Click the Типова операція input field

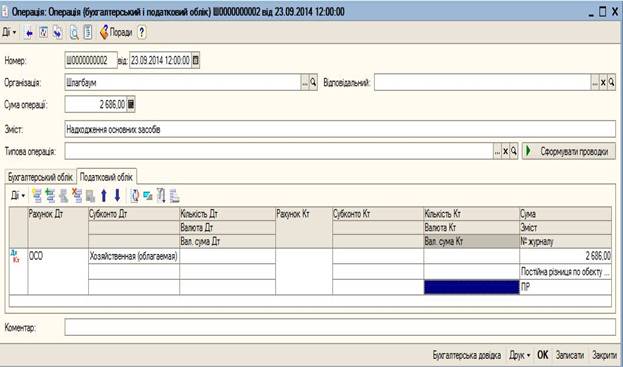click(279, 151)
